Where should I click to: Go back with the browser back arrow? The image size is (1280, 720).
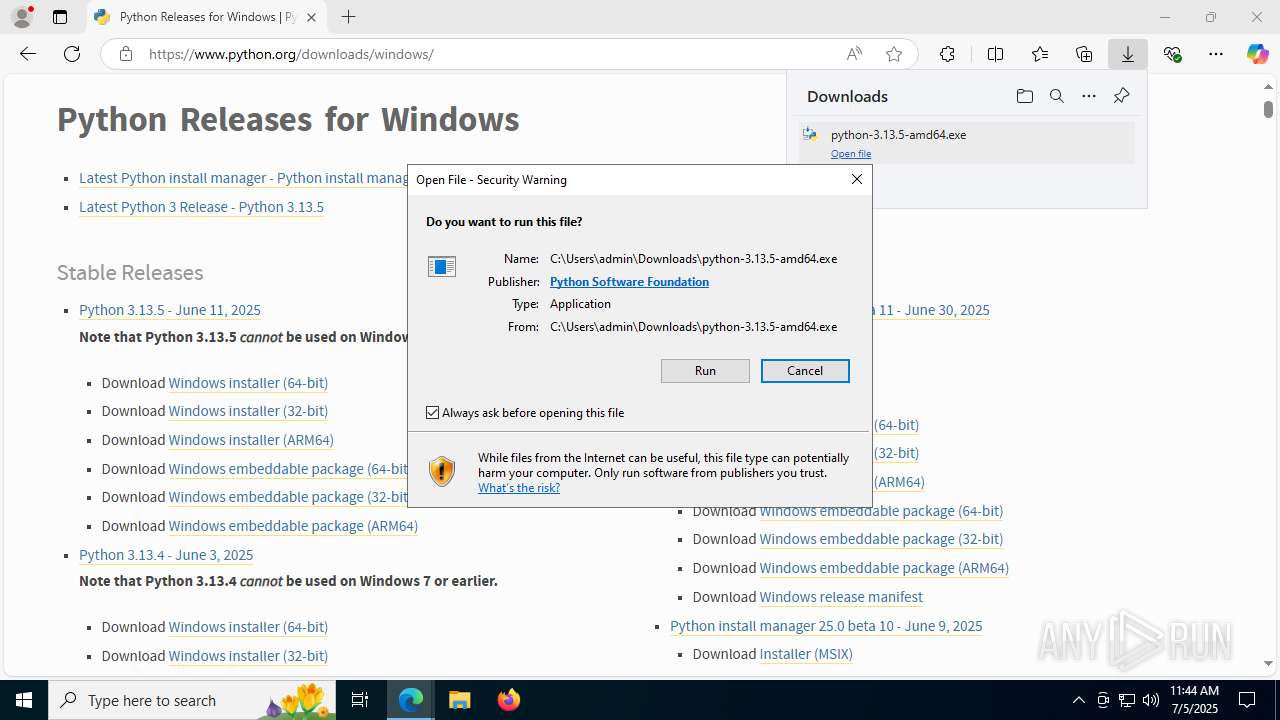coord(28,54)
